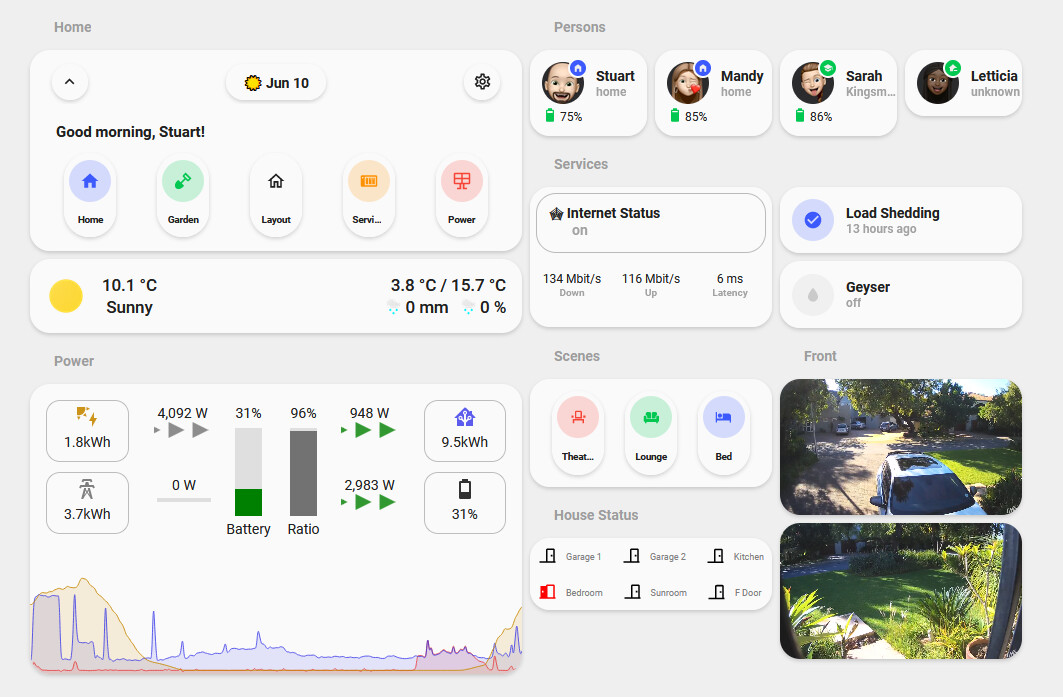The height and width of the screenshot is (697, 1063).
Task: Activate the Bed scene icon
Action: (x=724, y=417)
